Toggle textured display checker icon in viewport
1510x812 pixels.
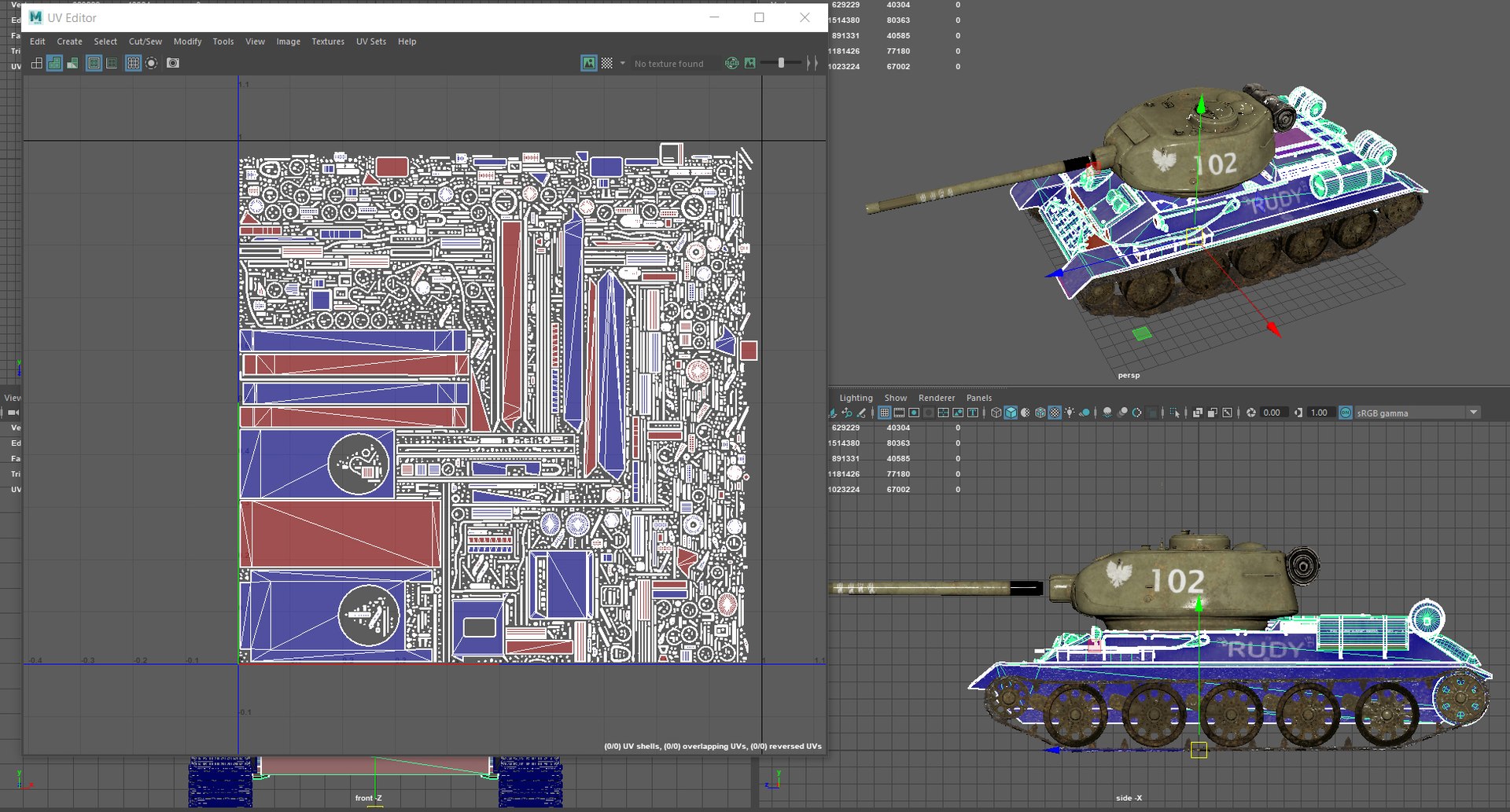pos(1055,413)
